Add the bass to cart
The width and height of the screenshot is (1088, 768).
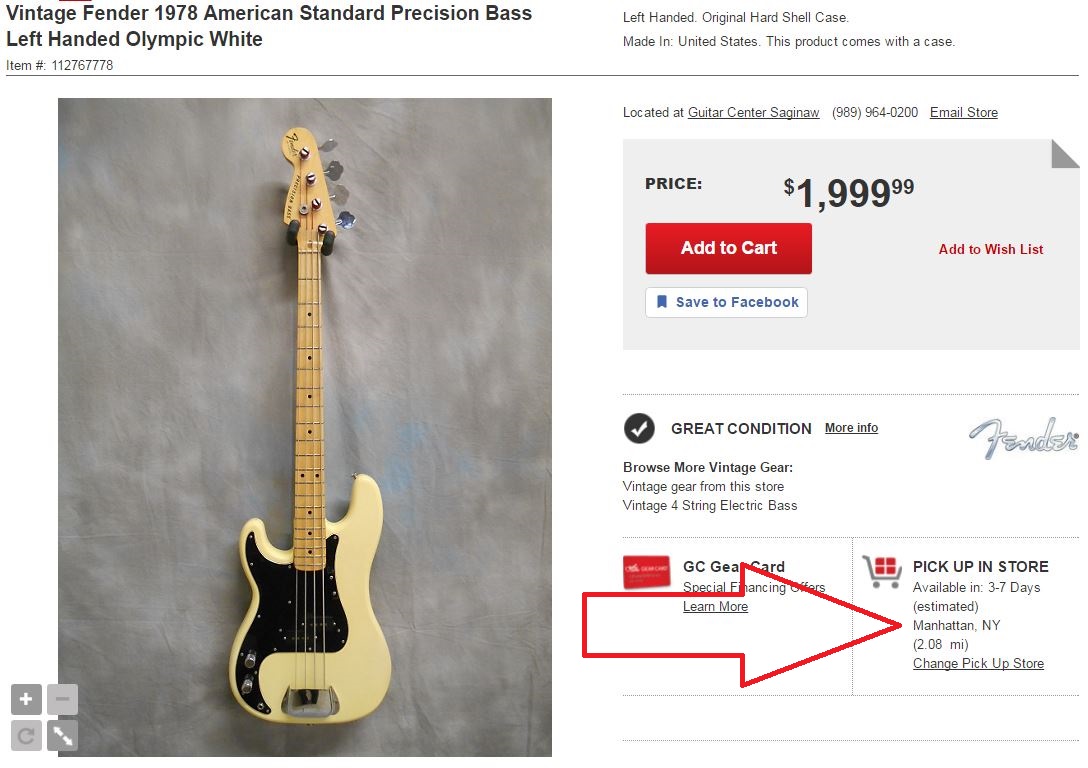729,248
